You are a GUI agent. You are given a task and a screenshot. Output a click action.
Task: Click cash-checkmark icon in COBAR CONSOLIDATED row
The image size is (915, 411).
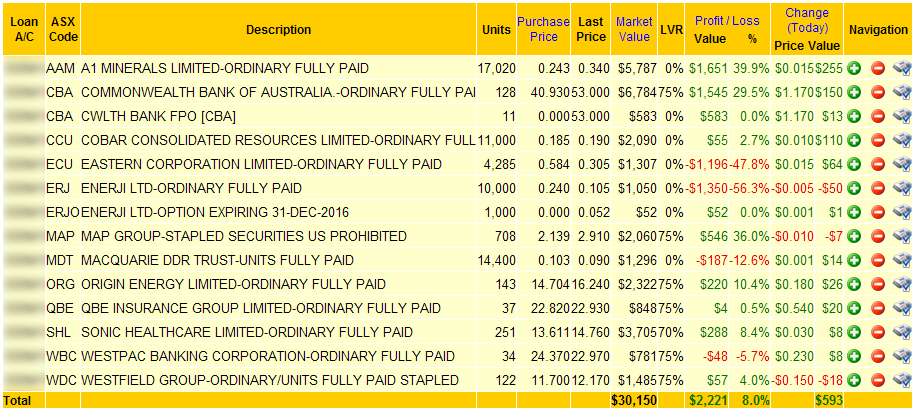902,140
